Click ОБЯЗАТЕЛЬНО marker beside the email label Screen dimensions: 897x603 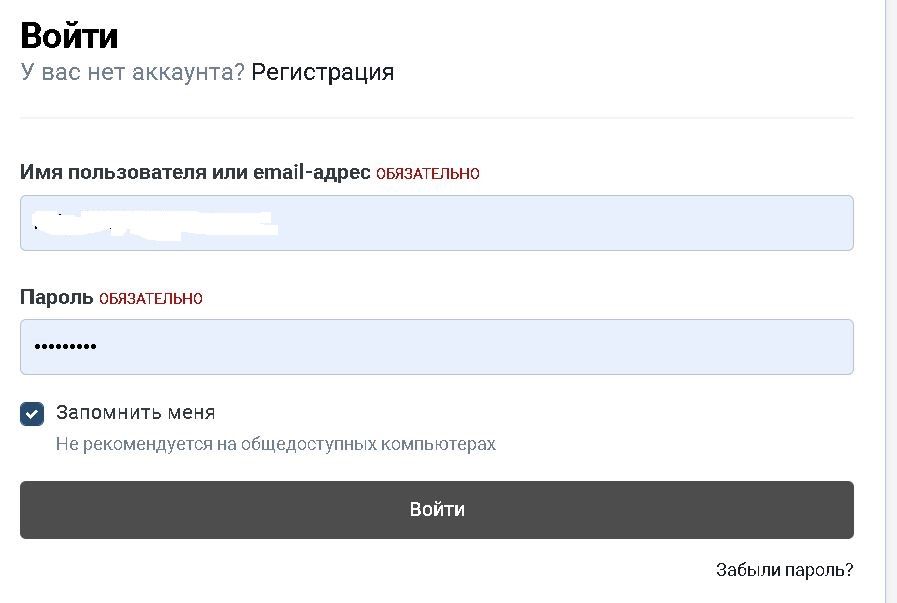[x=428, y=174]
